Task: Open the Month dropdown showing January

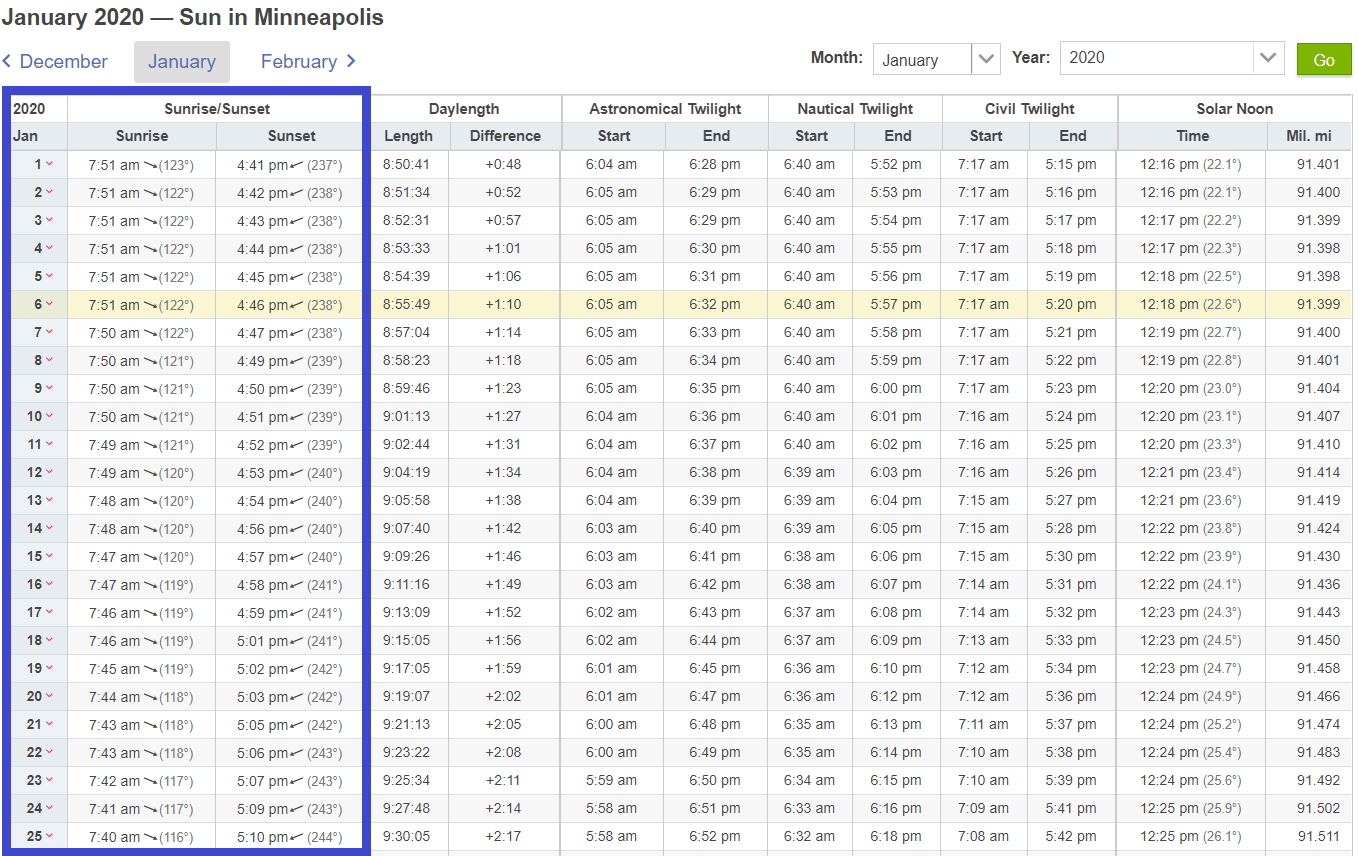Action: [936, 59]
